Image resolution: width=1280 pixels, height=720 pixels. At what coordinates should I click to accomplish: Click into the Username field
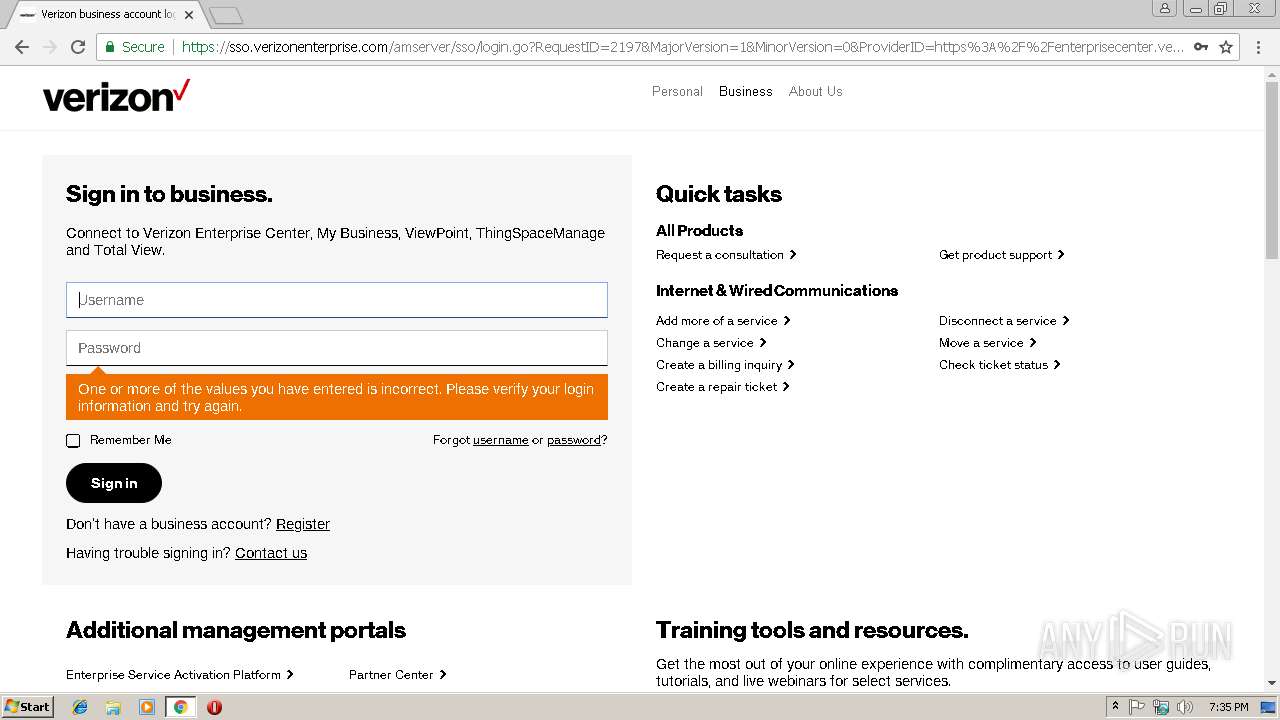click(x=337, y=300)
